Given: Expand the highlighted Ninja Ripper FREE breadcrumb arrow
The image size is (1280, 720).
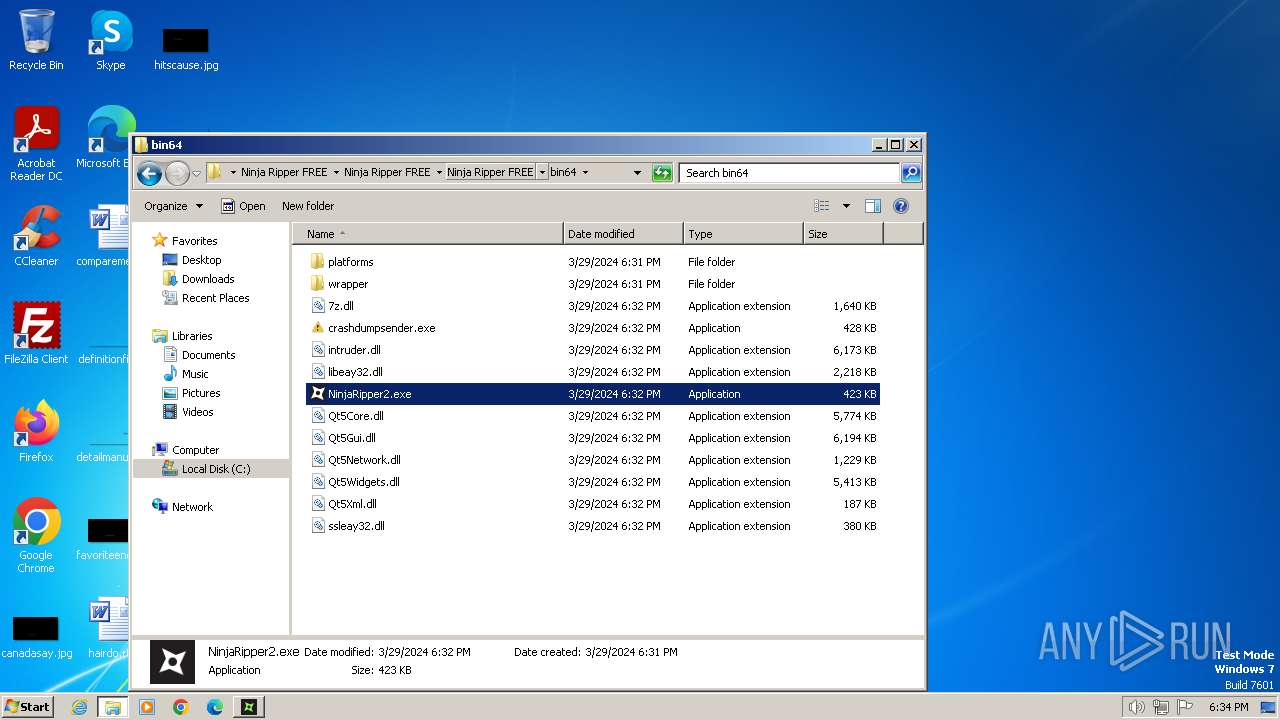Looking at the screenshot, I should click(542, 173).
